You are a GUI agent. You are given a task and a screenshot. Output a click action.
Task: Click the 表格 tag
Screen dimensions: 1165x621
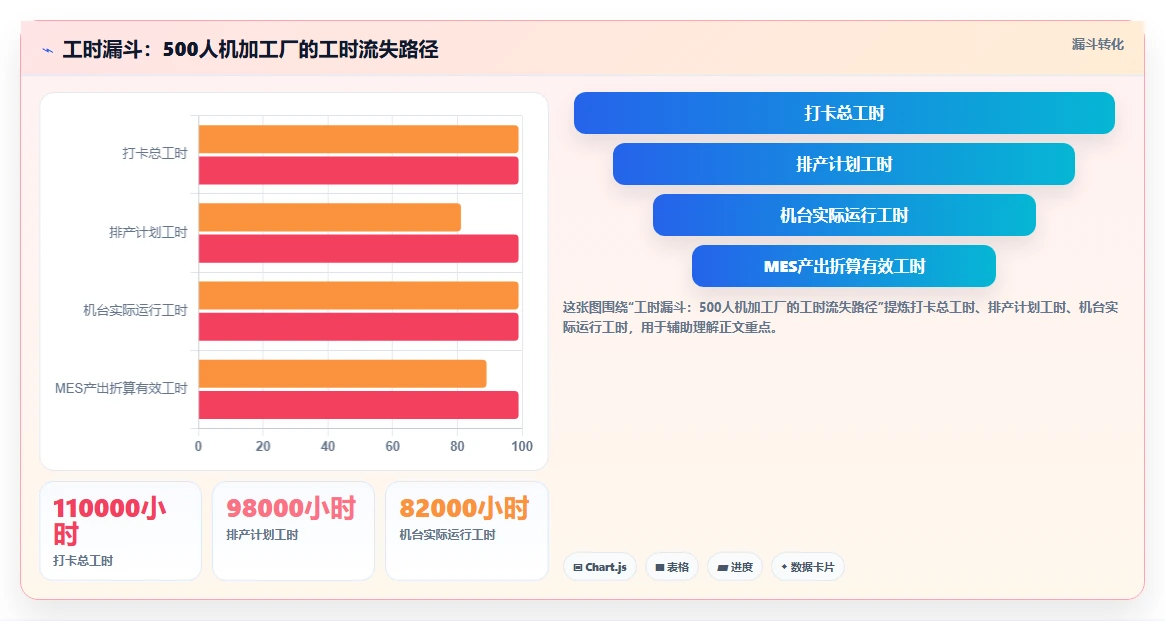tap(672, 567)
